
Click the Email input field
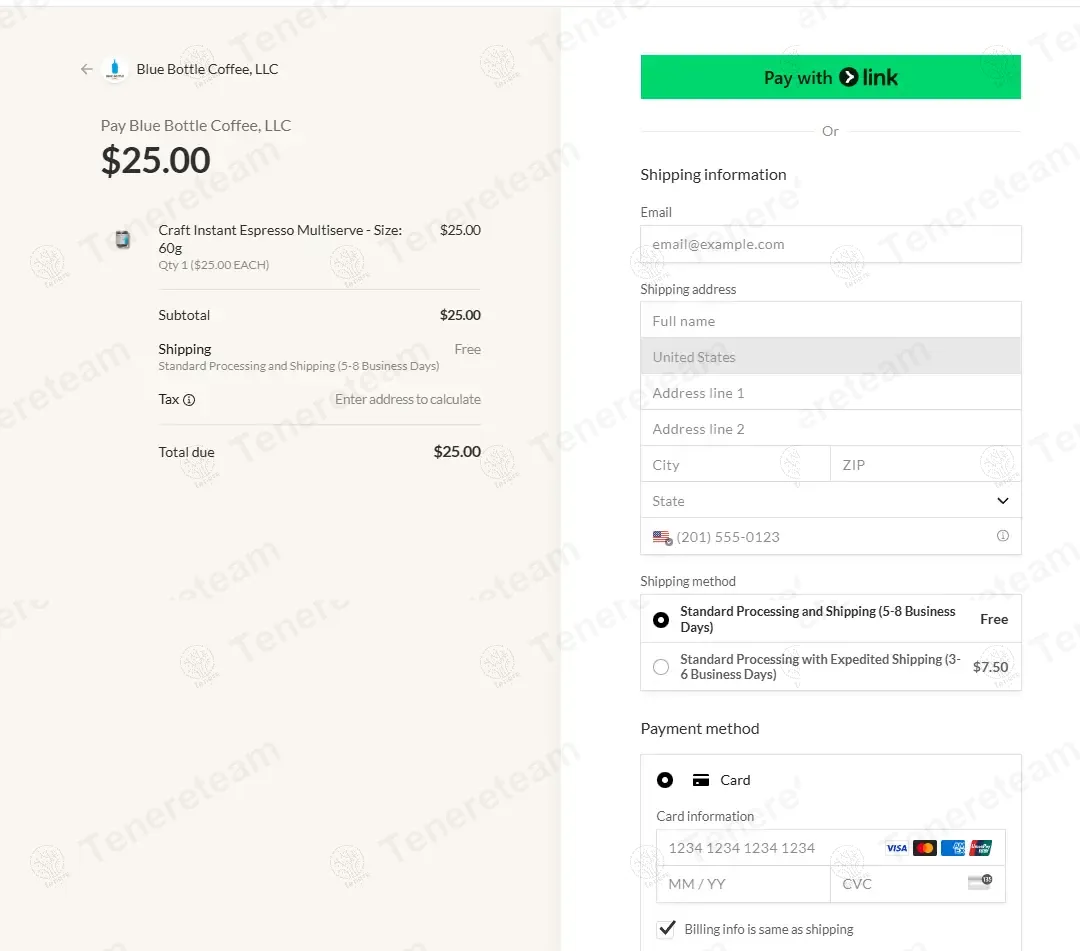point(830,244)
